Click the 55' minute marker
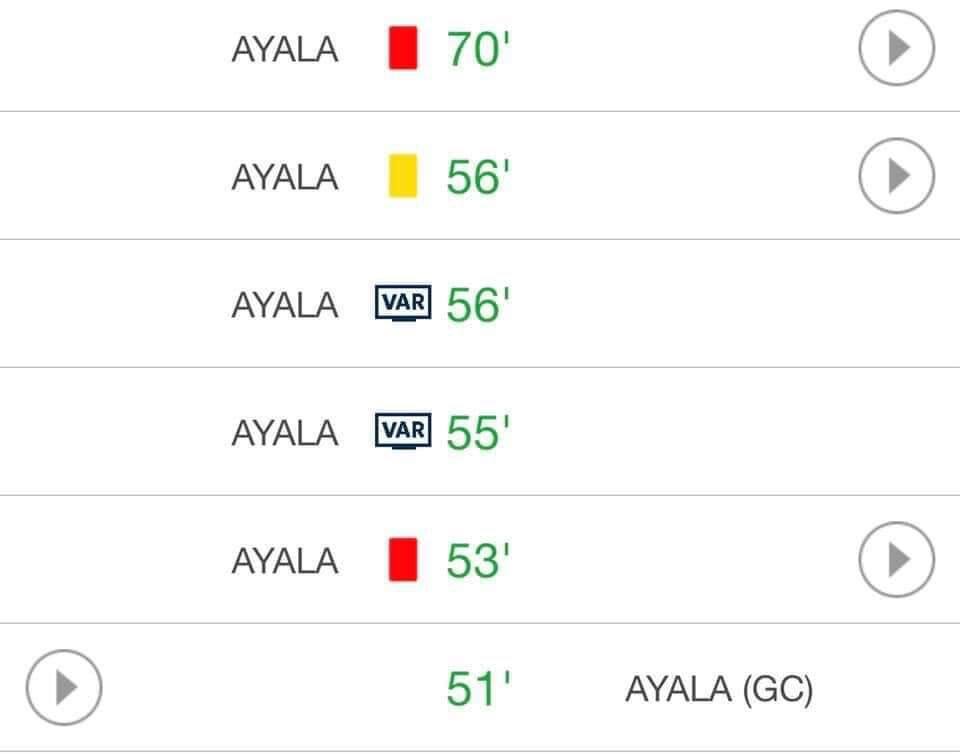This screenshot has width=960, height=754. tap(478, 433)
